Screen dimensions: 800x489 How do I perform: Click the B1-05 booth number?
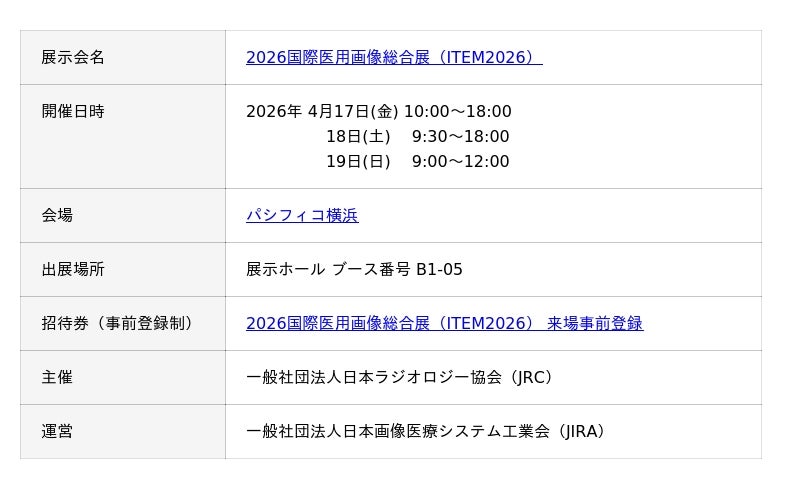point(439,270)
